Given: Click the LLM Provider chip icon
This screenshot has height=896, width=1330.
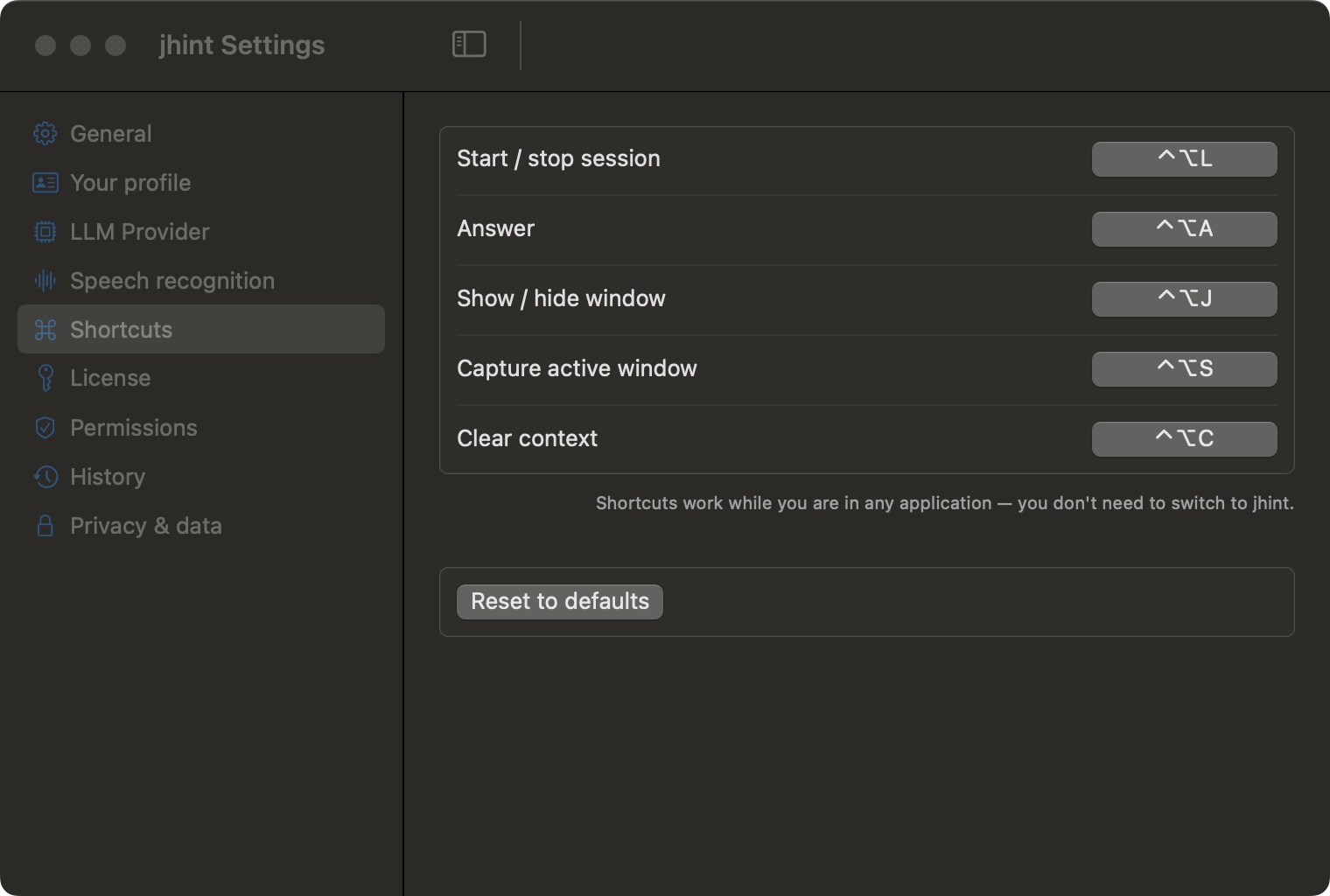Looking at the screenshot, I should (45, 232).
